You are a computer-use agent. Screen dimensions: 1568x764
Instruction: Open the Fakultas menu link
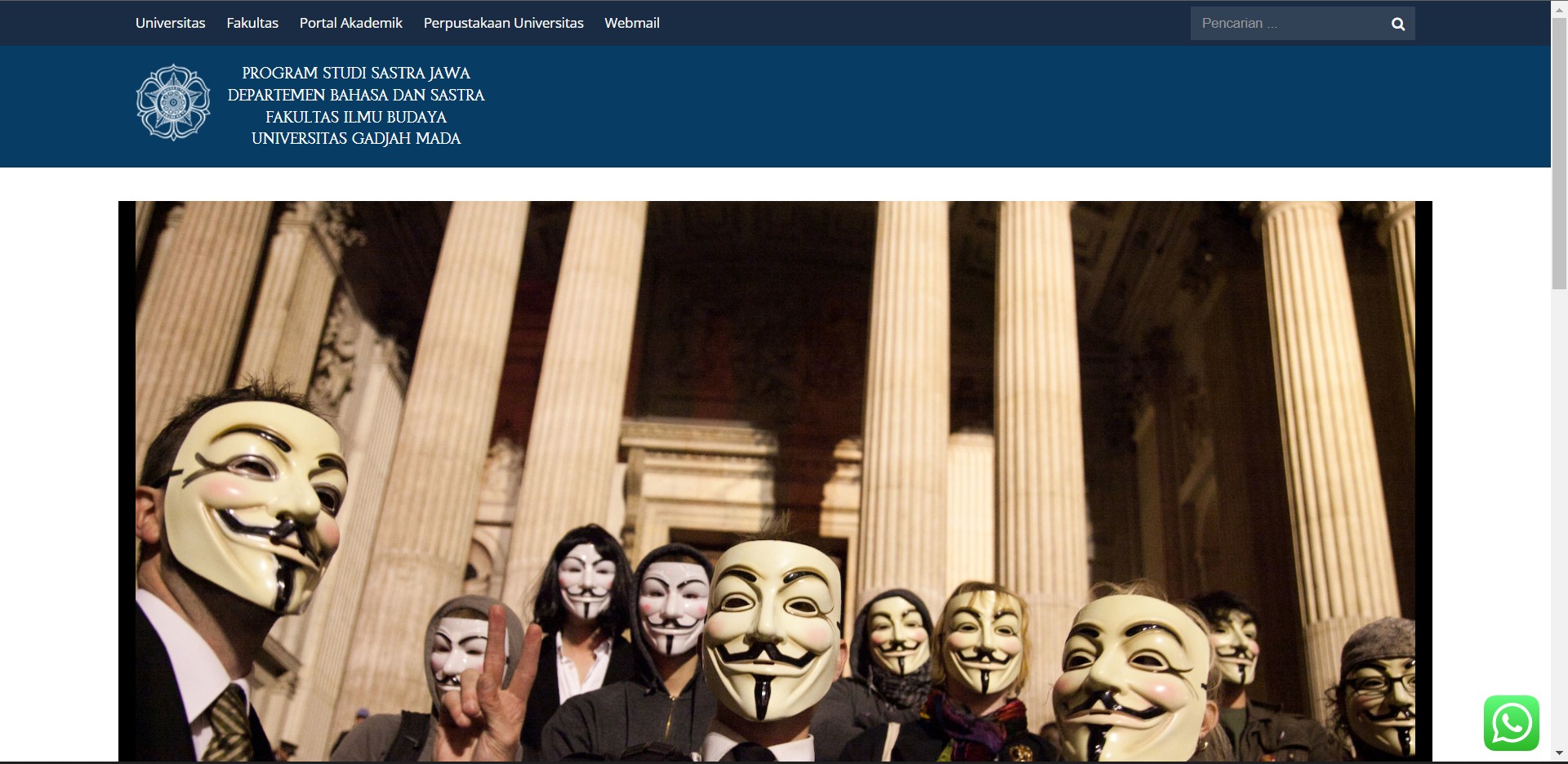[252, 23]
